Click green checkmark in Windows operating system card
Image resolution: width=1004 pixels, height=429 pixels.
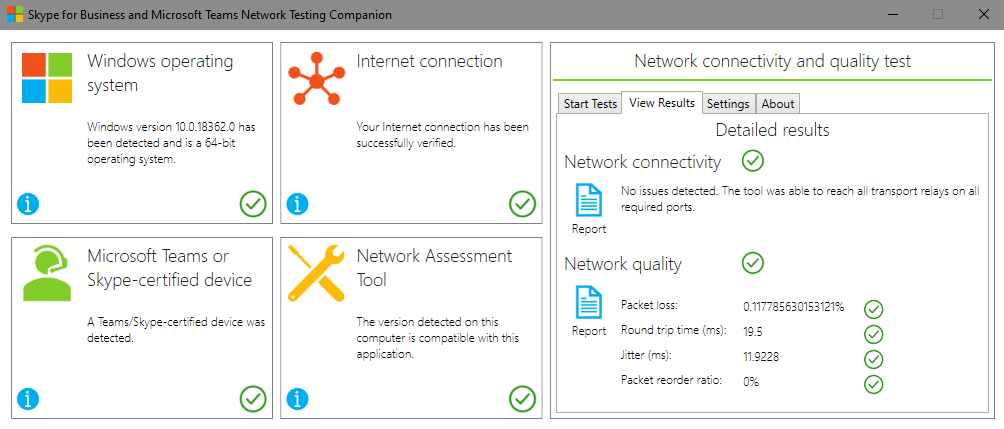253,204
